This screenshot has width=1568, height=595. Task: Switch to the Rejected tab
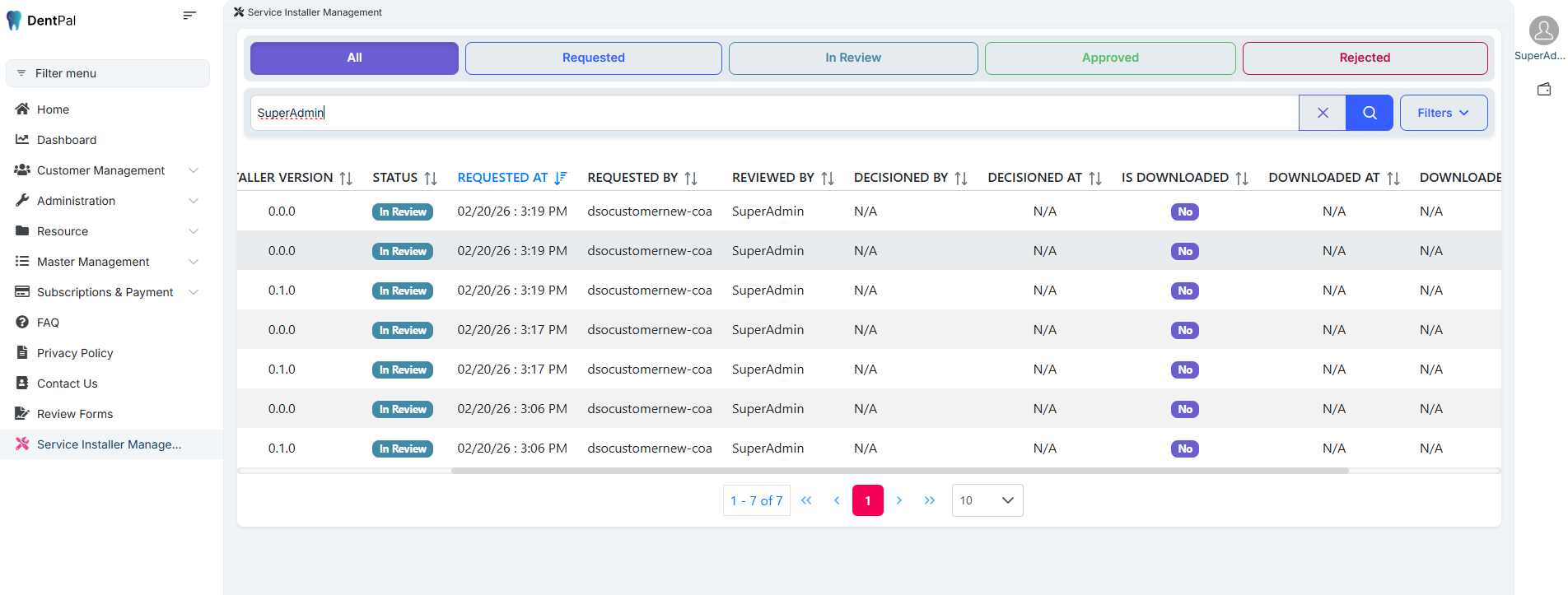tap(1364, 58)
